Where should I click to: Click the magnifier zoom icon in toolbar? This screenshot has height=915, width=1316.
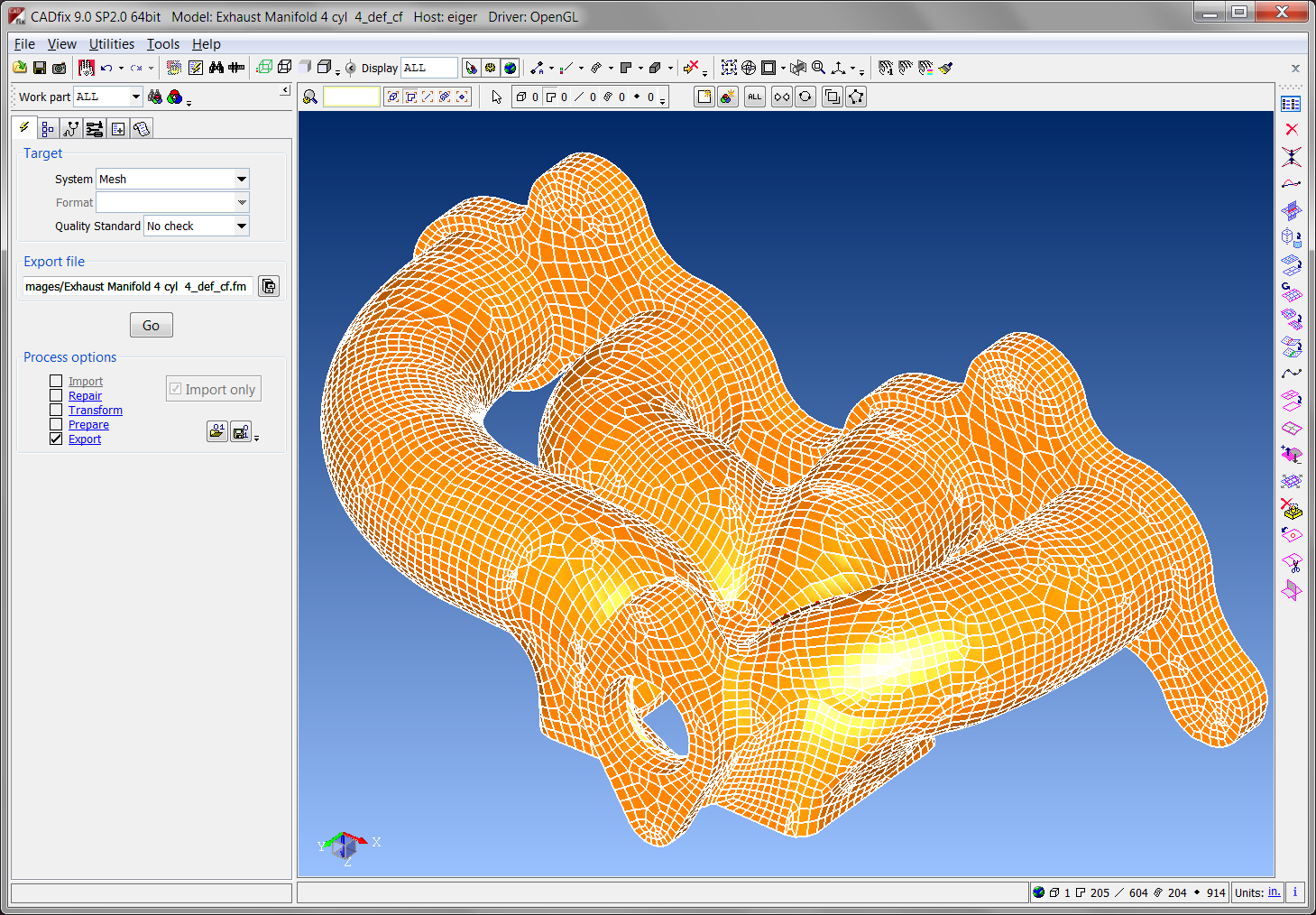[819, 68]
